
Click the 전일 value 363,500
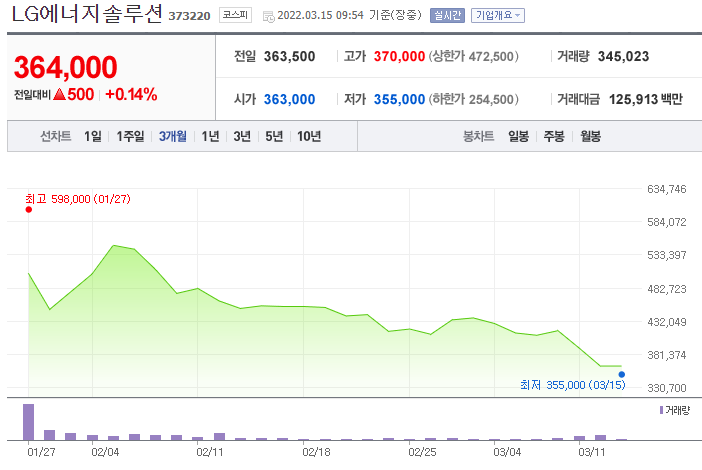coord(289,56)
